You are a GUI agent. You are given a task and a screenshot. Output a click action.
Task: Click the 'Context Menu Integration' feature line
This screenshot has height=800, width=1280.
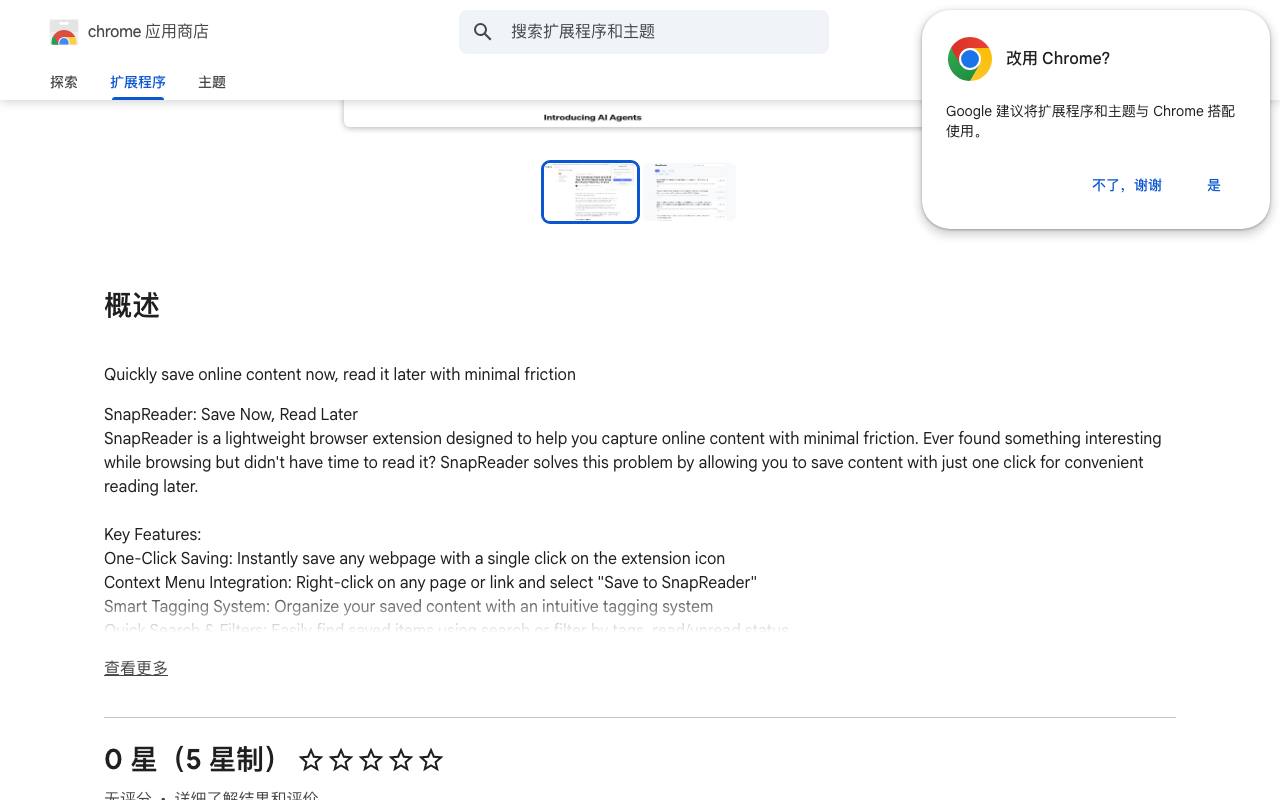[x=430, y=582]
